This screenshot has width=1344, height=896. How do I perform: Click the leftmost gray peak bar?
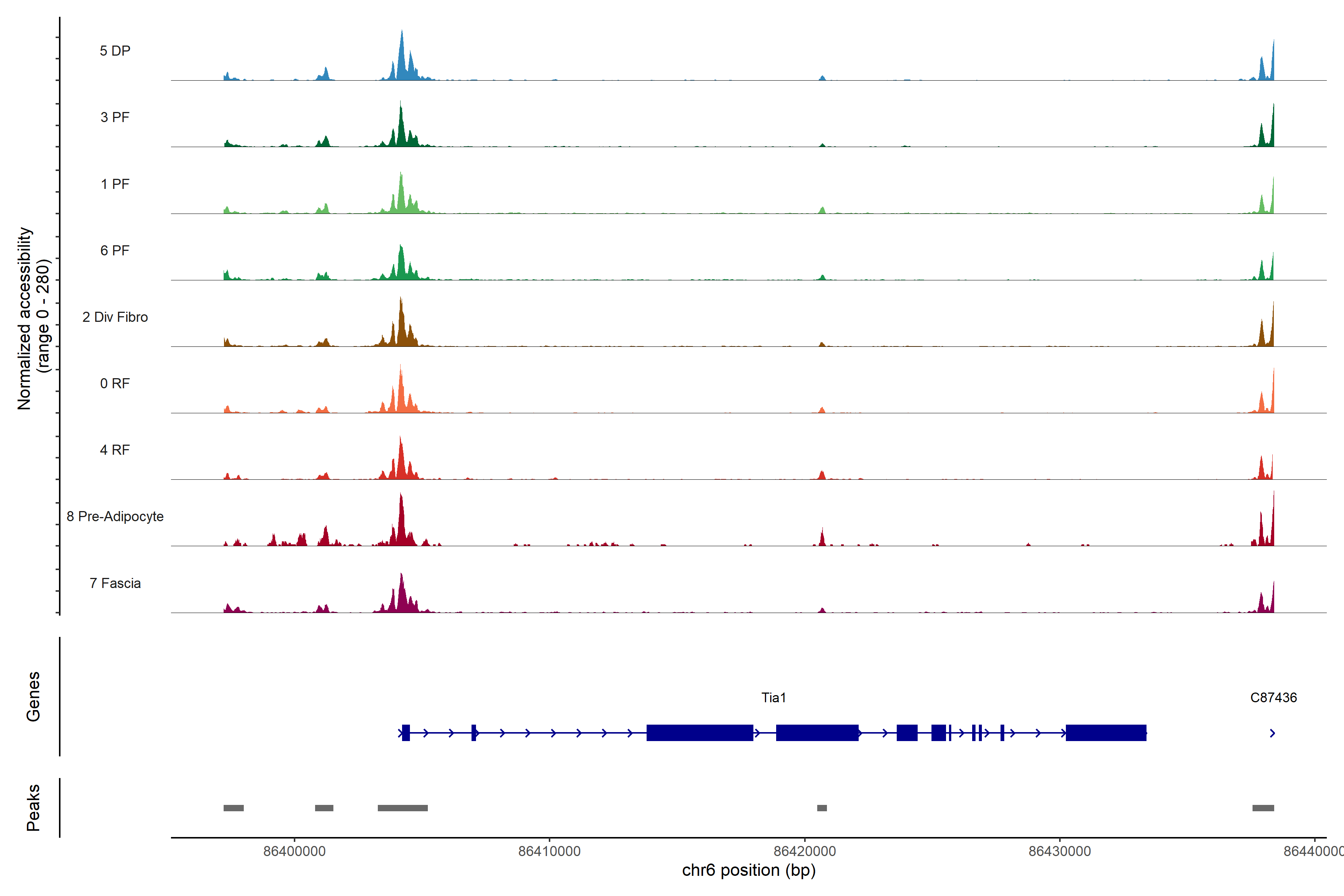[x=233, y=808]
